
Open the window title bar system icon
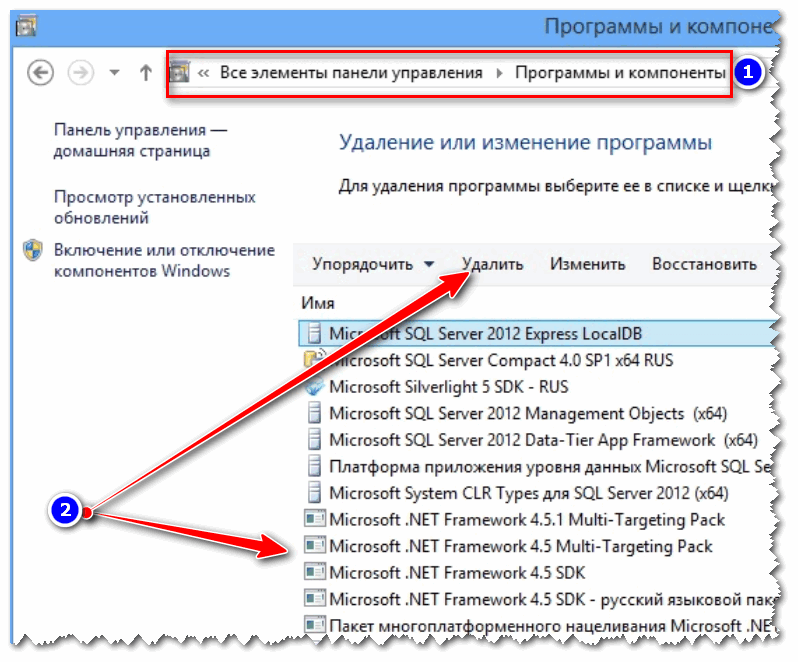point(26,26)
